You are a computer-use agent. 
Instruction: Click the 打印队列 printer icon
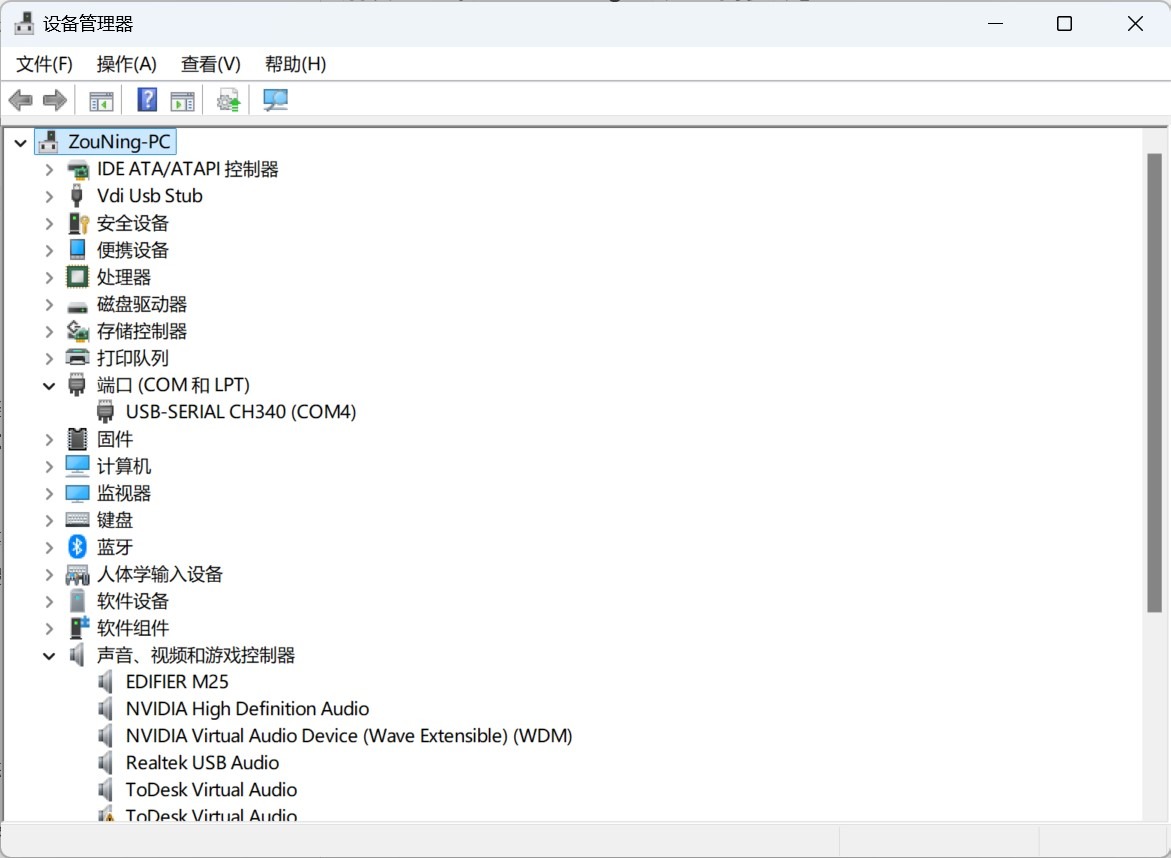78,358
